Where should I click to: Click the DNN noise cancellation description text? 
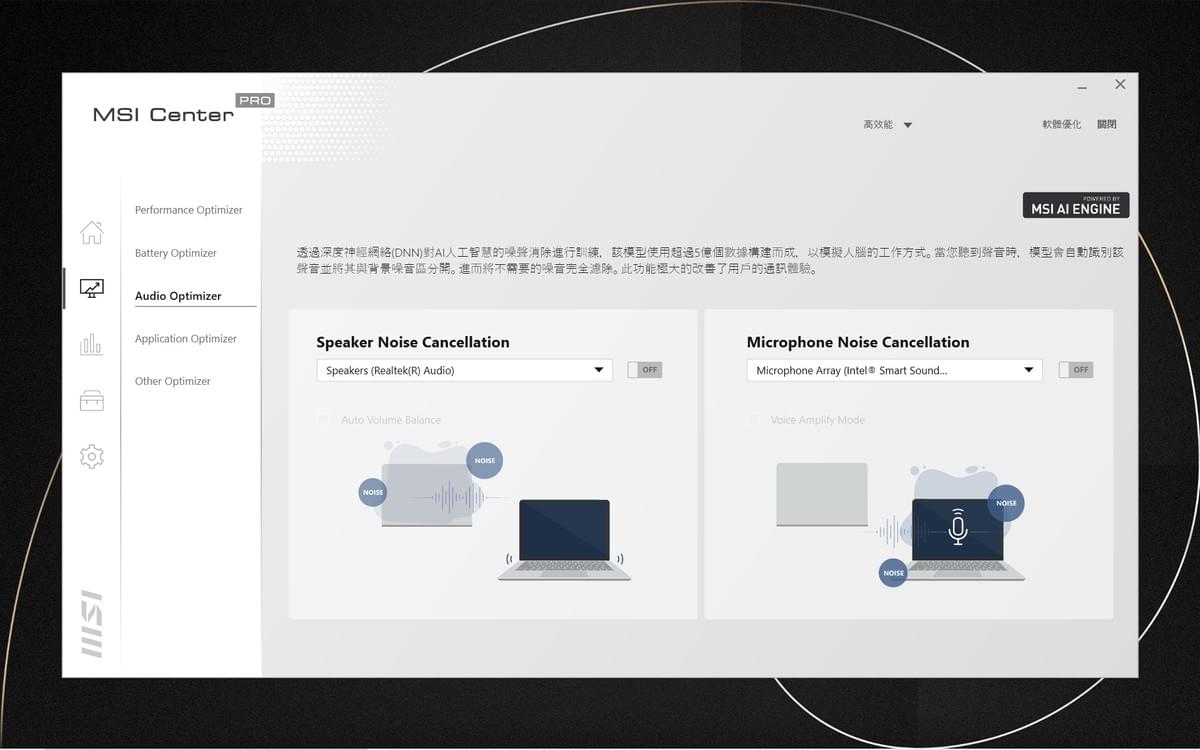[710, 261]
